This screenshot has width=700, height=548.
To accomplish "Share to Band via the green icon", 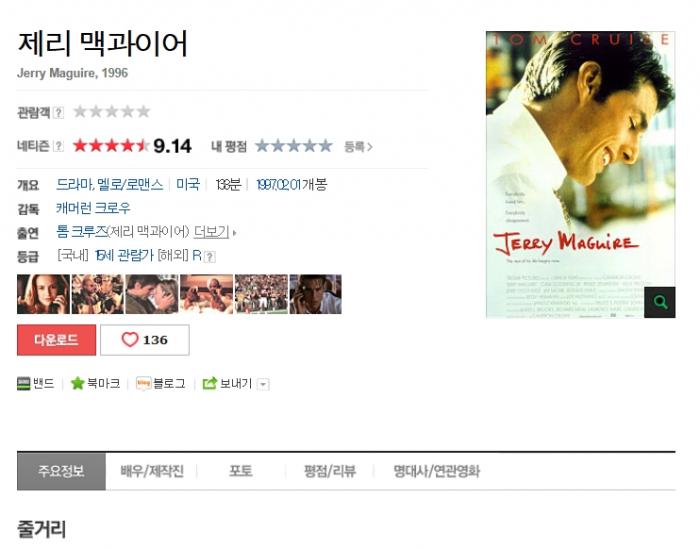I will tap(23, 383).
